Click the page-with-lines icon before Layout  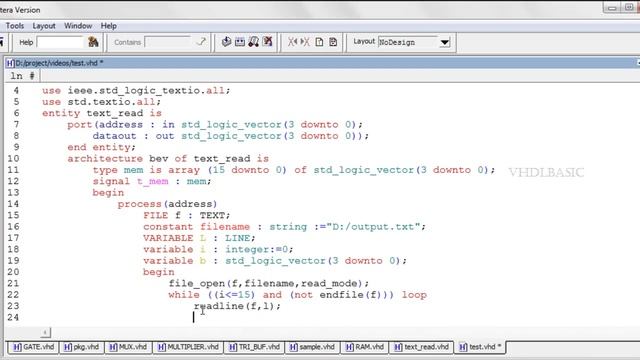click(x=333, y=42)
